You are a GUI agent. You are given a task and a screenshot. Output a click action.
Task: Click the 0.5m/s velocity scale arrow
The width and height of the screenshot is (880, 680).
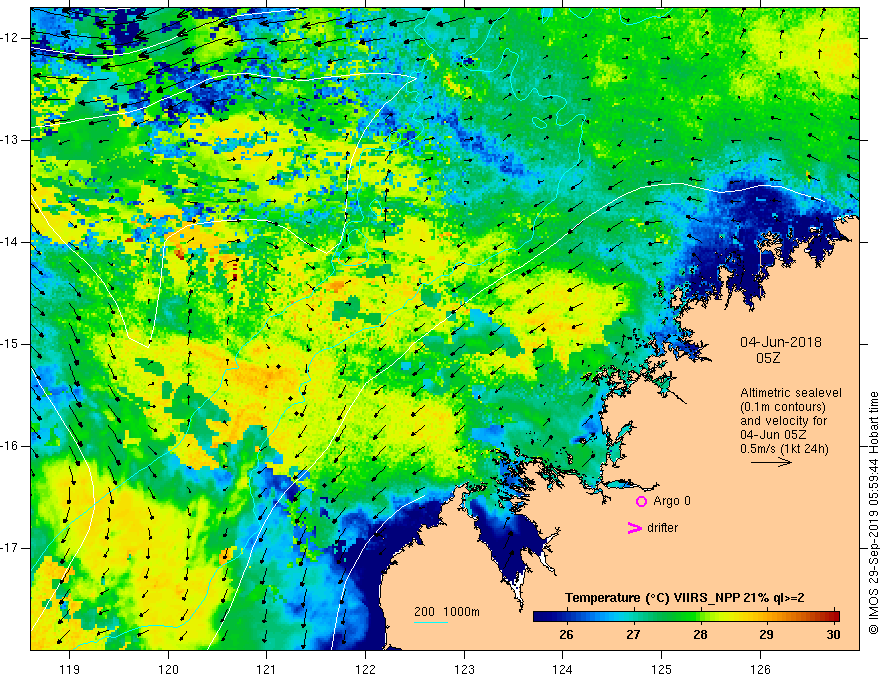tap(771, 462)
